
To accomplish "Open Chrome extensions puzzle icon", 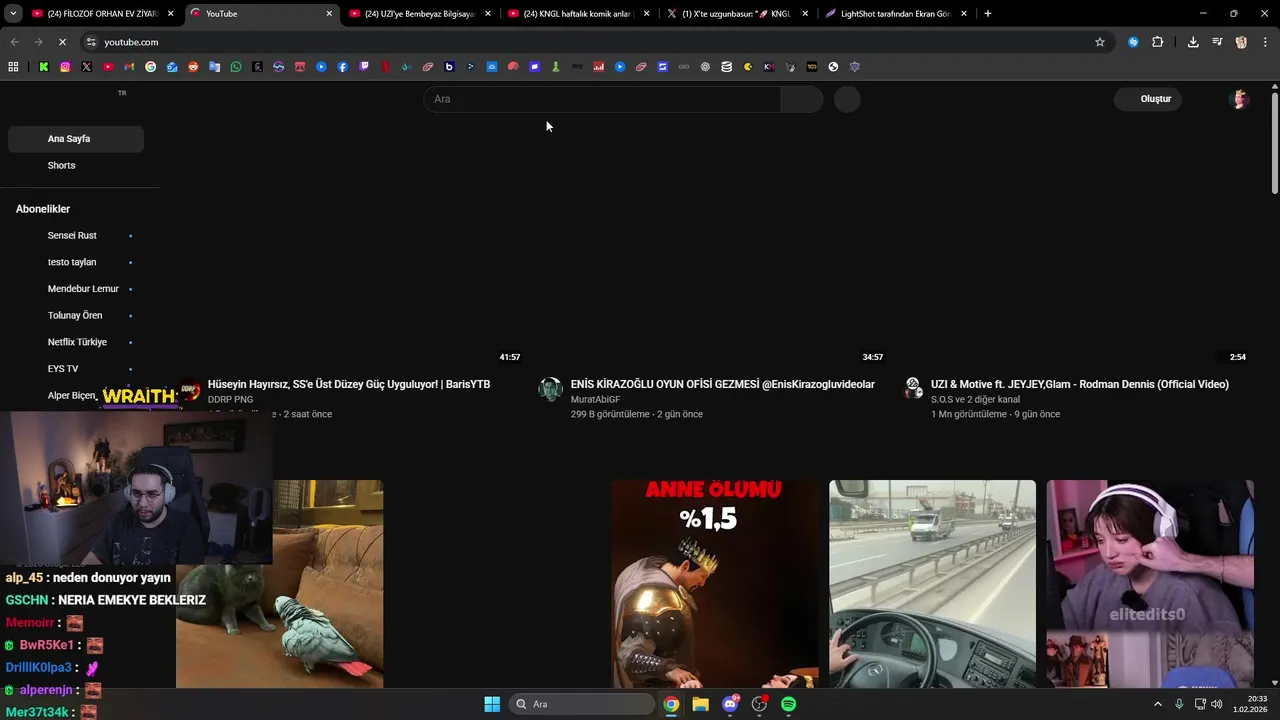I will point(1158,42).
